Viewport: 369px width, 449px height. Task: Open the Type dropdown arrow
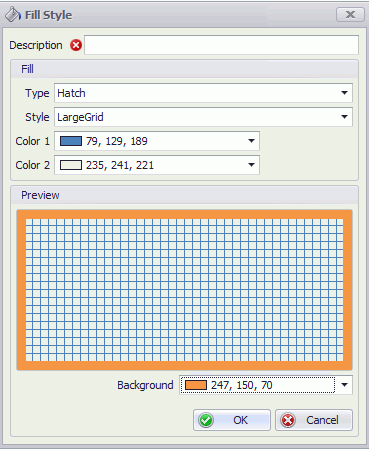click(345, 93)
